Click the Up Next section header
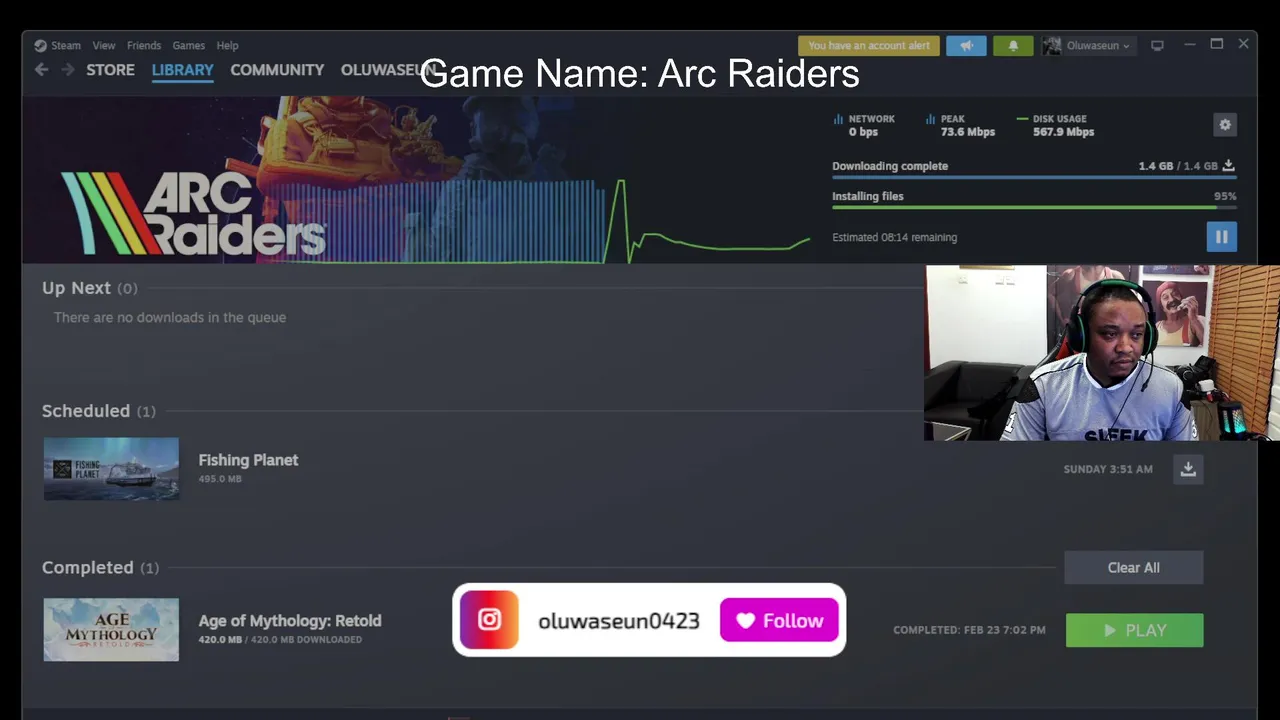Screen dimensions: 1280x720 click(89, 288)
